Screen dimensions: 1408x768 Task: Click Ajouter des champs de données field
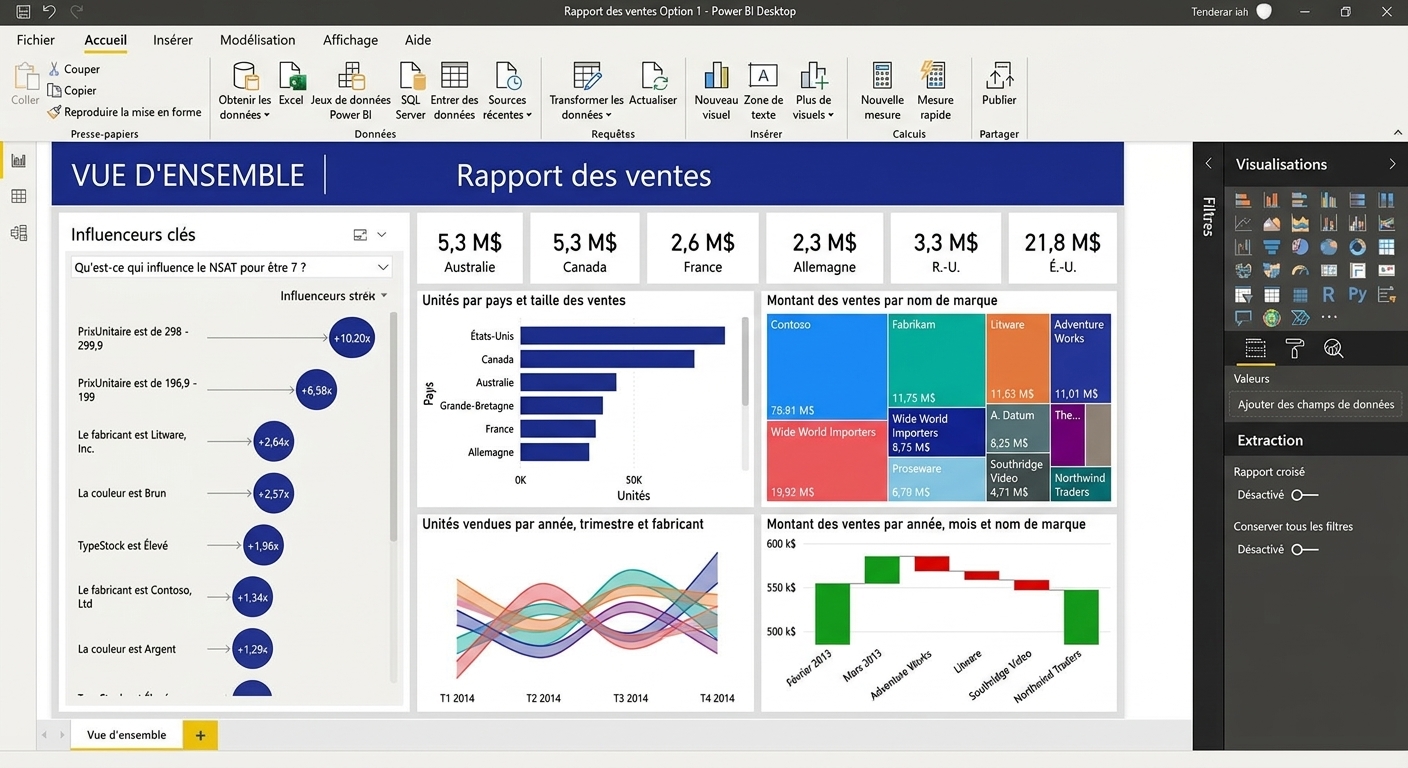pyautogui.click(x=1316, y=404)
